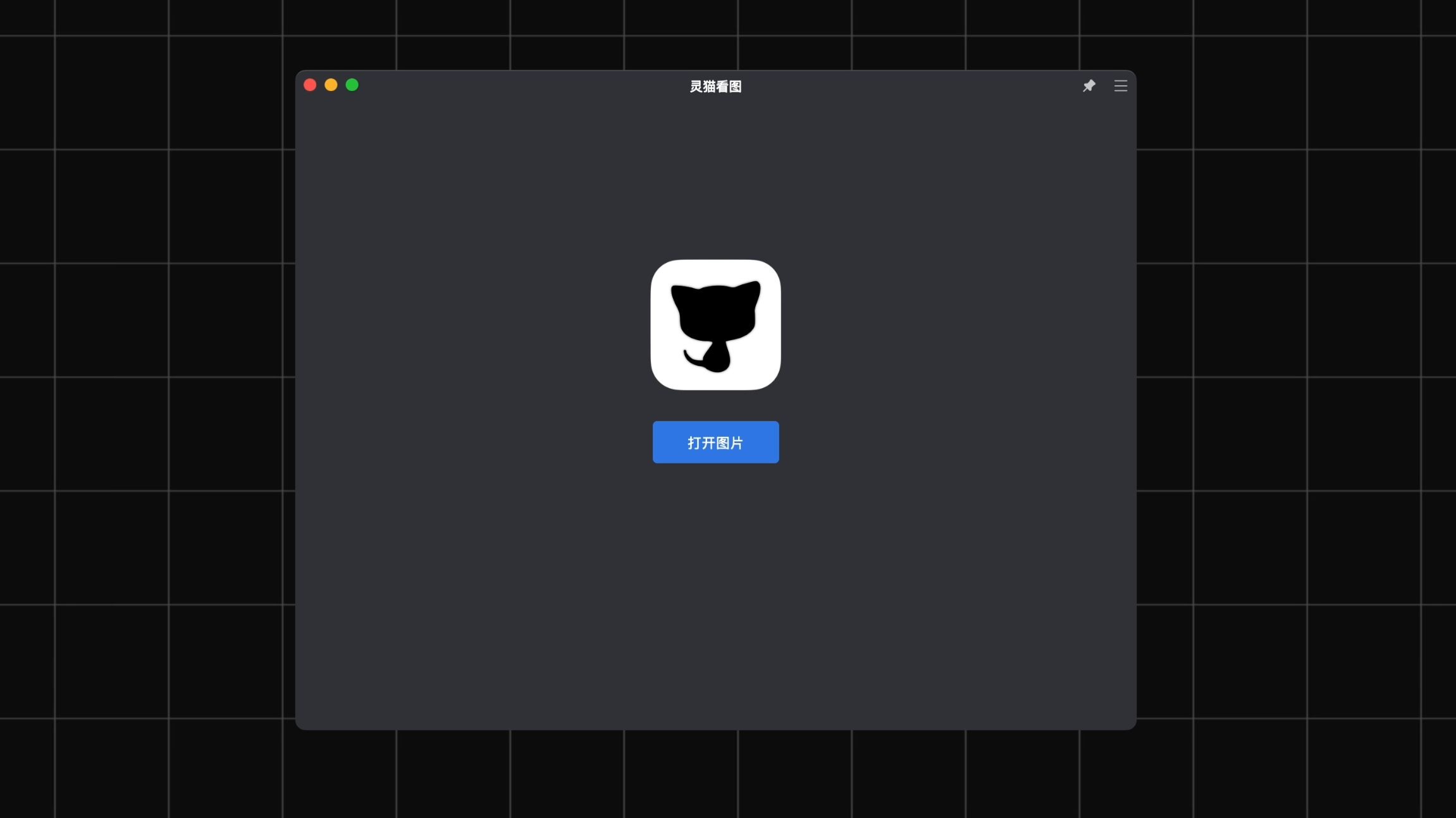Minimize window with the yellow button

pos(331,85)
